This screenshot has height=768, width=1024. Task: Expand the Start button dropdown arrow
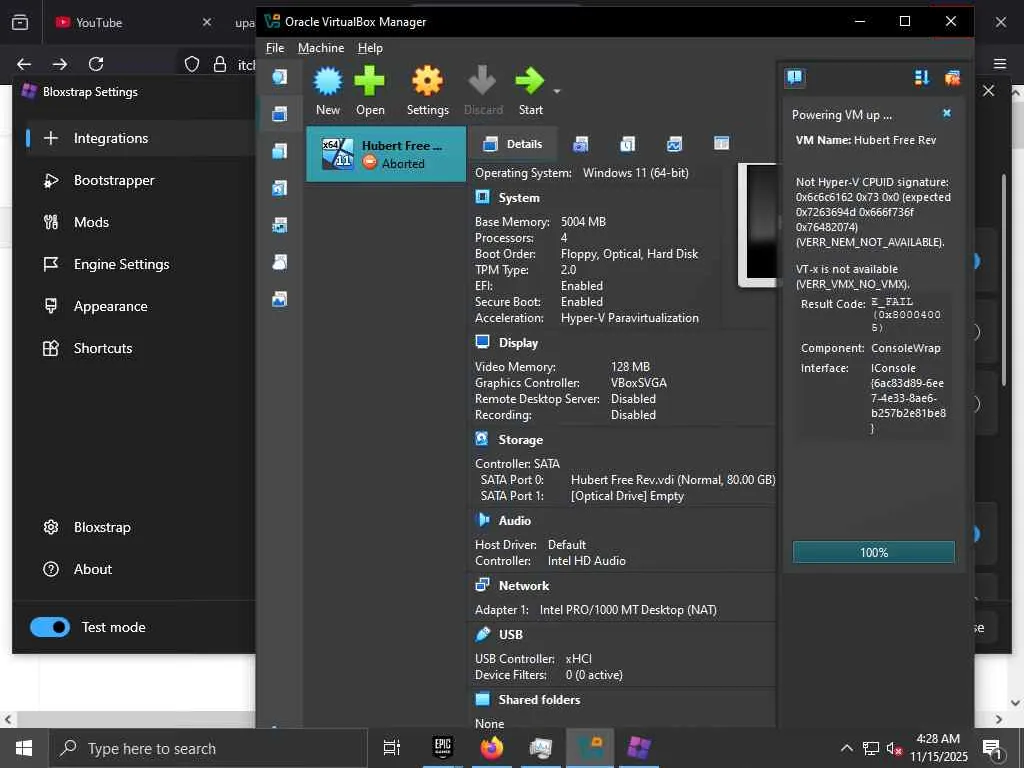tap(557, 91)
